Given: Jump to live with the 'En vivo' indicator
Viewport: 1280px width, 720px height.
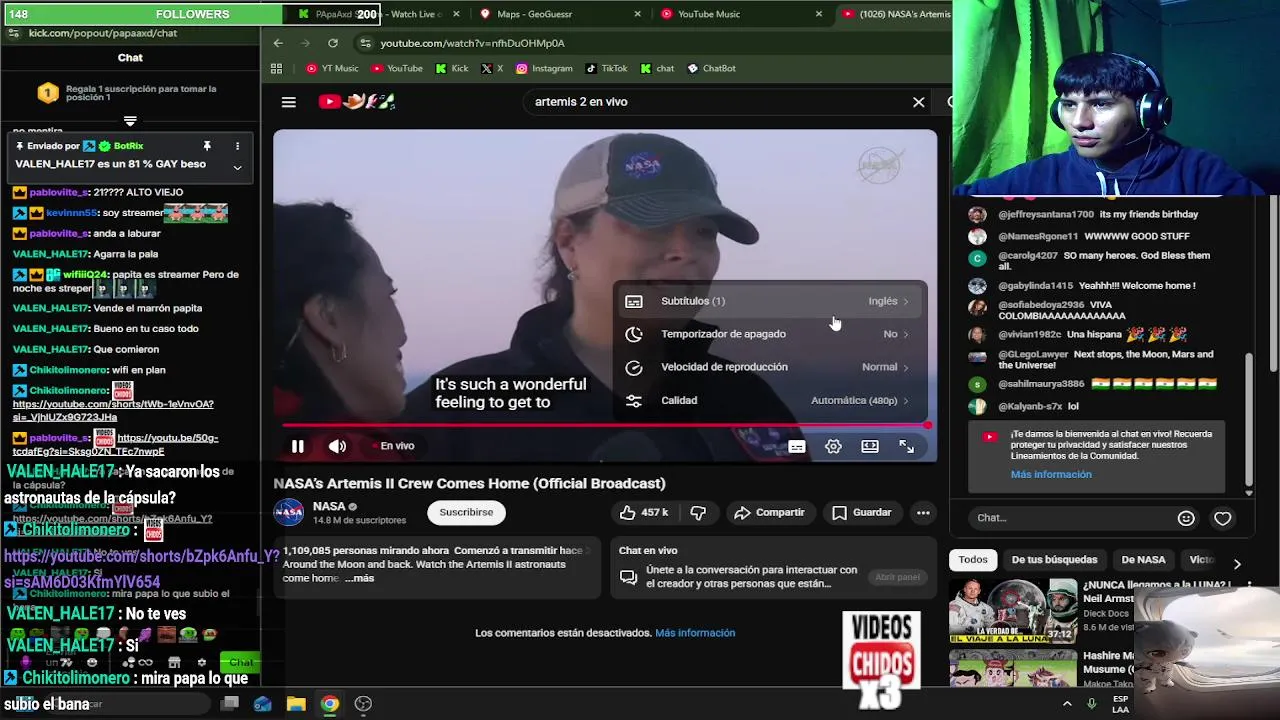Looking at the screenshot, I should 393,446.
